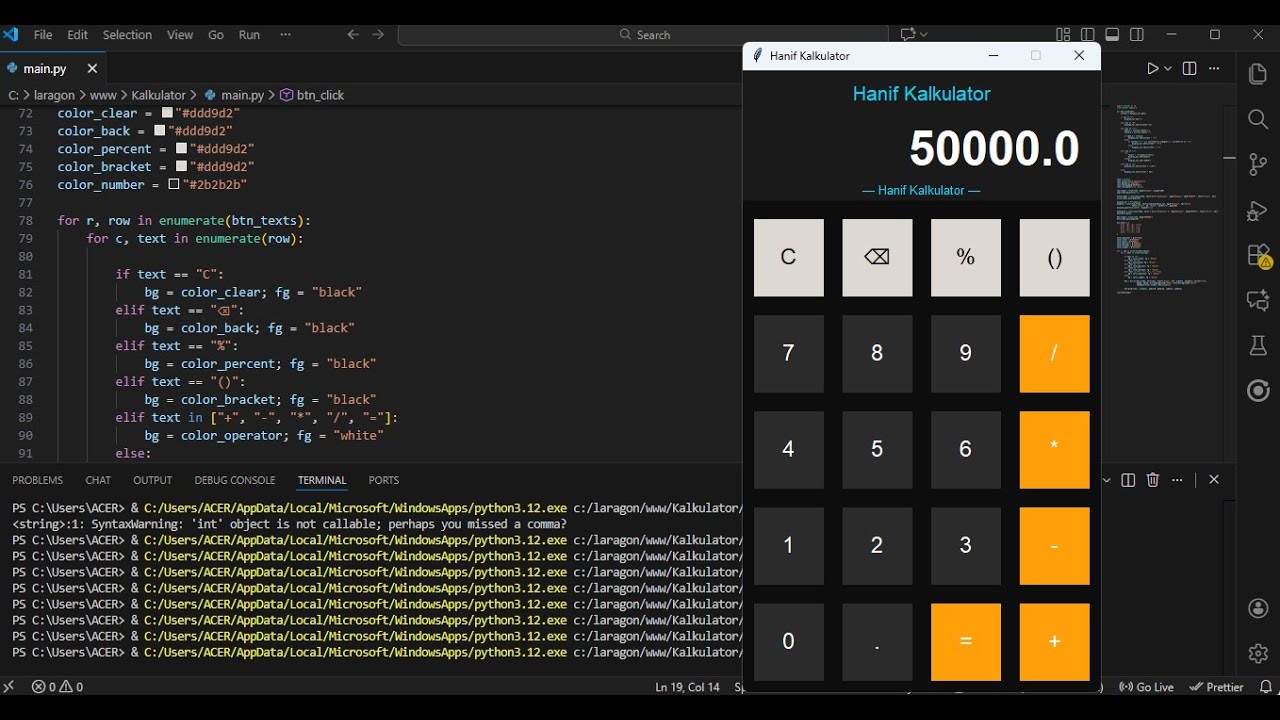Image resolution: width=1280 pixels, height=720 pixels.
Task: Open the run options dropdown arrow
Action: coord(1168,69)
